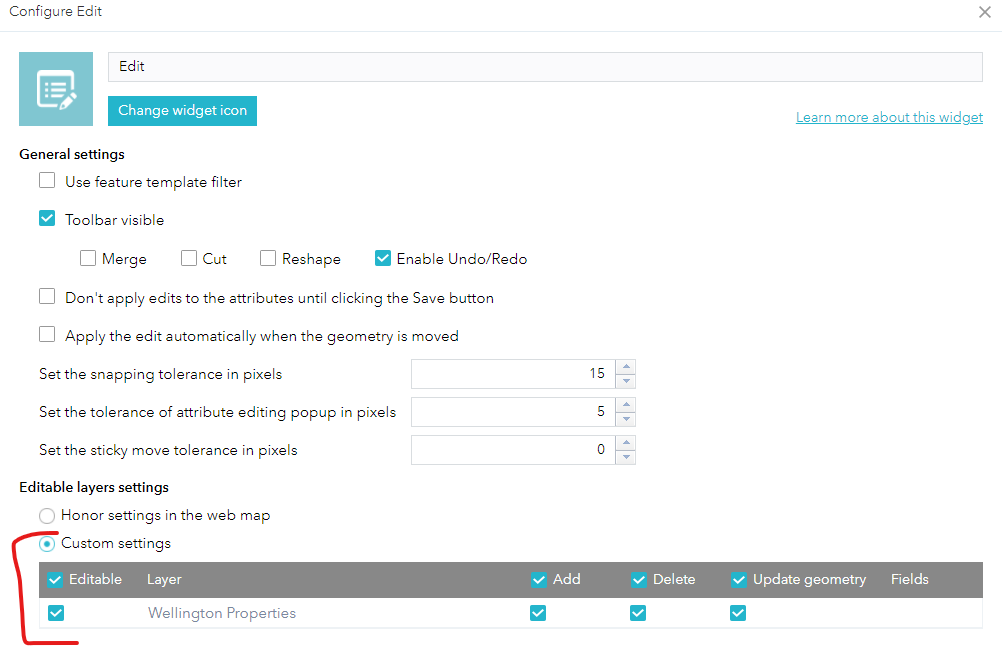
Task: Increase the attribute editing popup tolerance stepper
Action: 627,405
